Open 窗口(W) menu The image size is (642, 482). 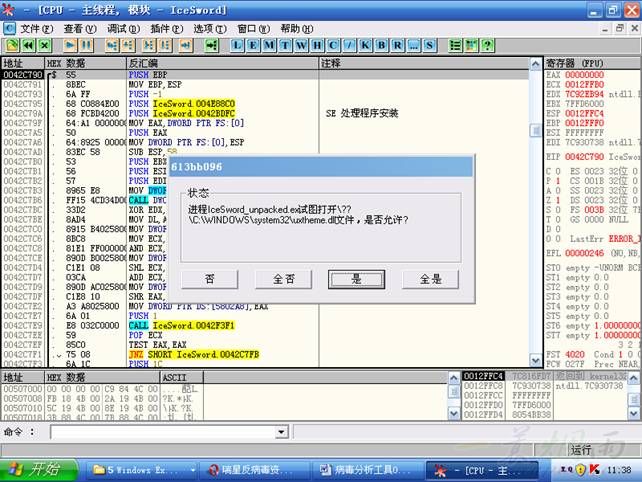tap(253, 29)
